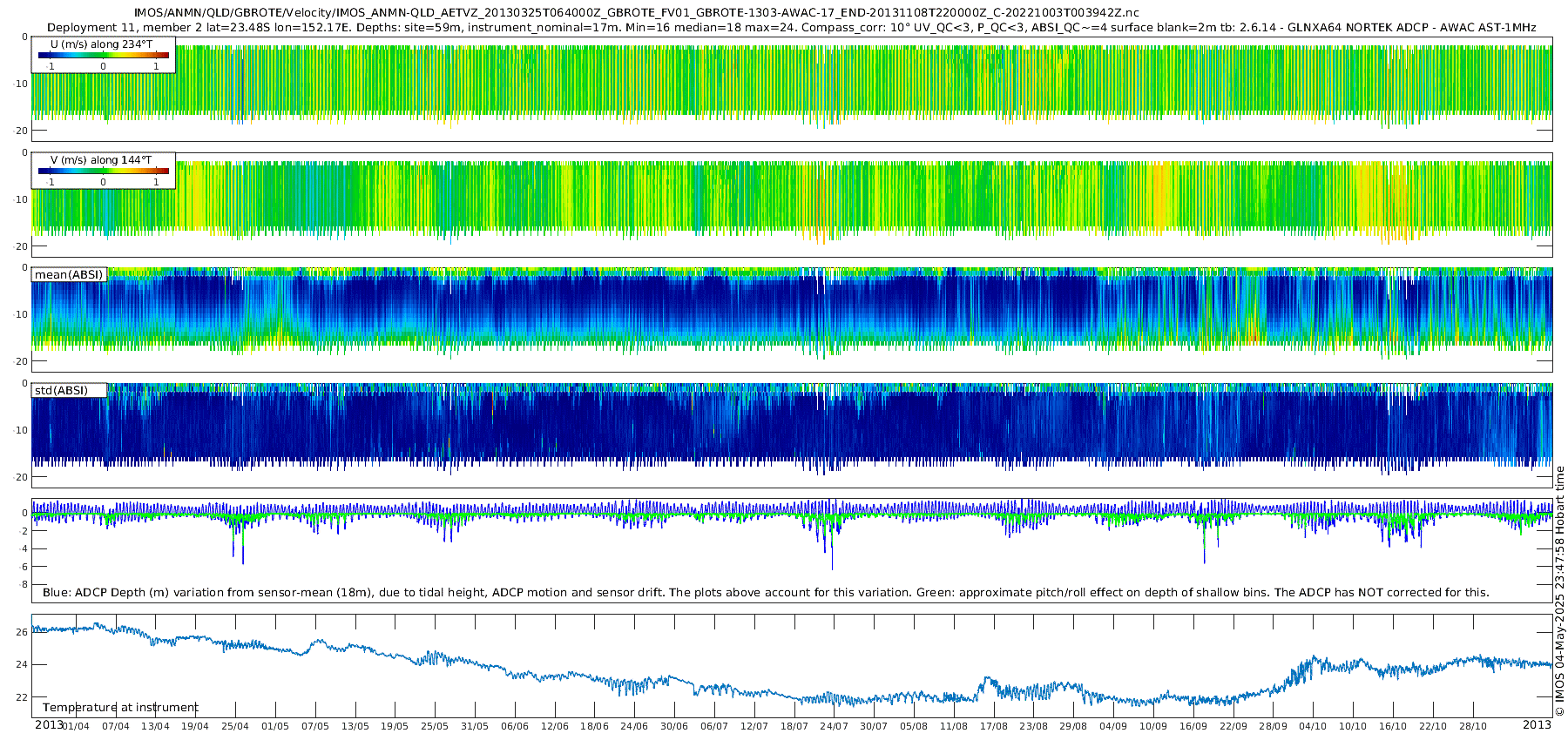This screenshot has height=740, width=1568.
Task: Click the 'V (m/s) along 144°T' legend title
Action: tap(103, 160)
